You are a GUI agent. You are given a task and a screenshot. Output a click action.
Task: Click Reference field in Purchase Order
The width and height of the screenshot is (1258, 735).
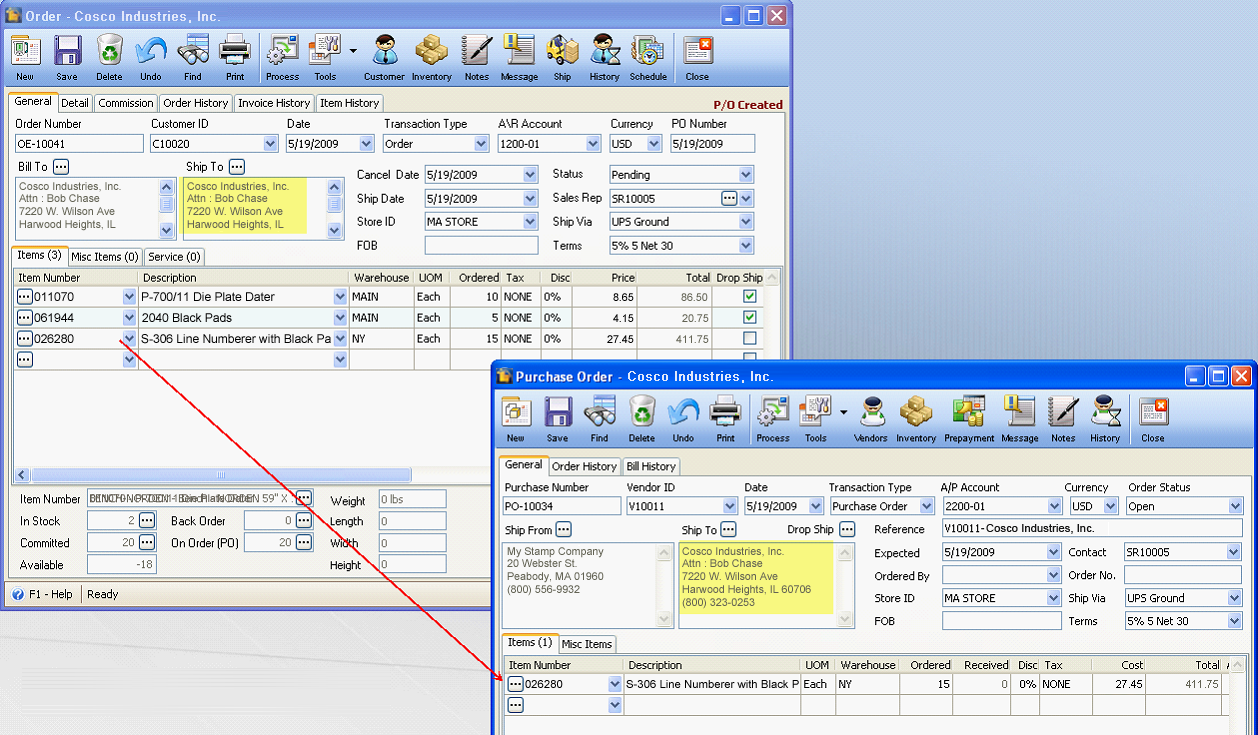point(1092,529)
